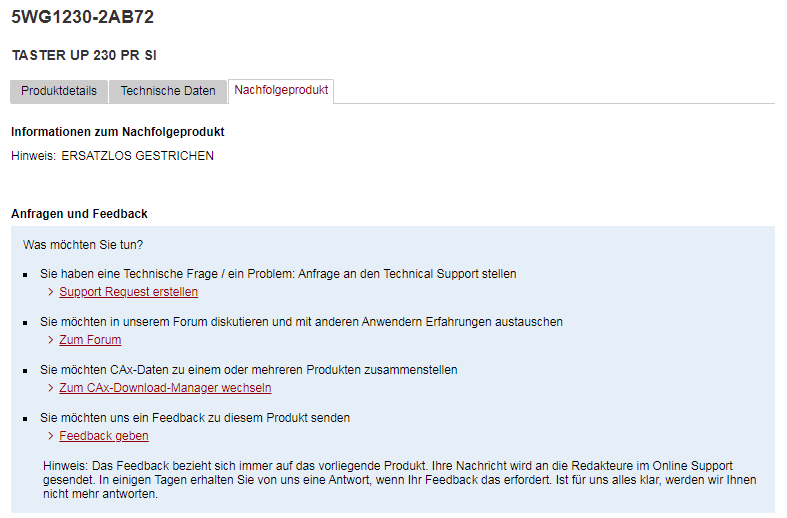Viewport: 787px width, 518px height.
Task: Click chevron arrow before Feedback geben
Action: click(x=51, y=436)
